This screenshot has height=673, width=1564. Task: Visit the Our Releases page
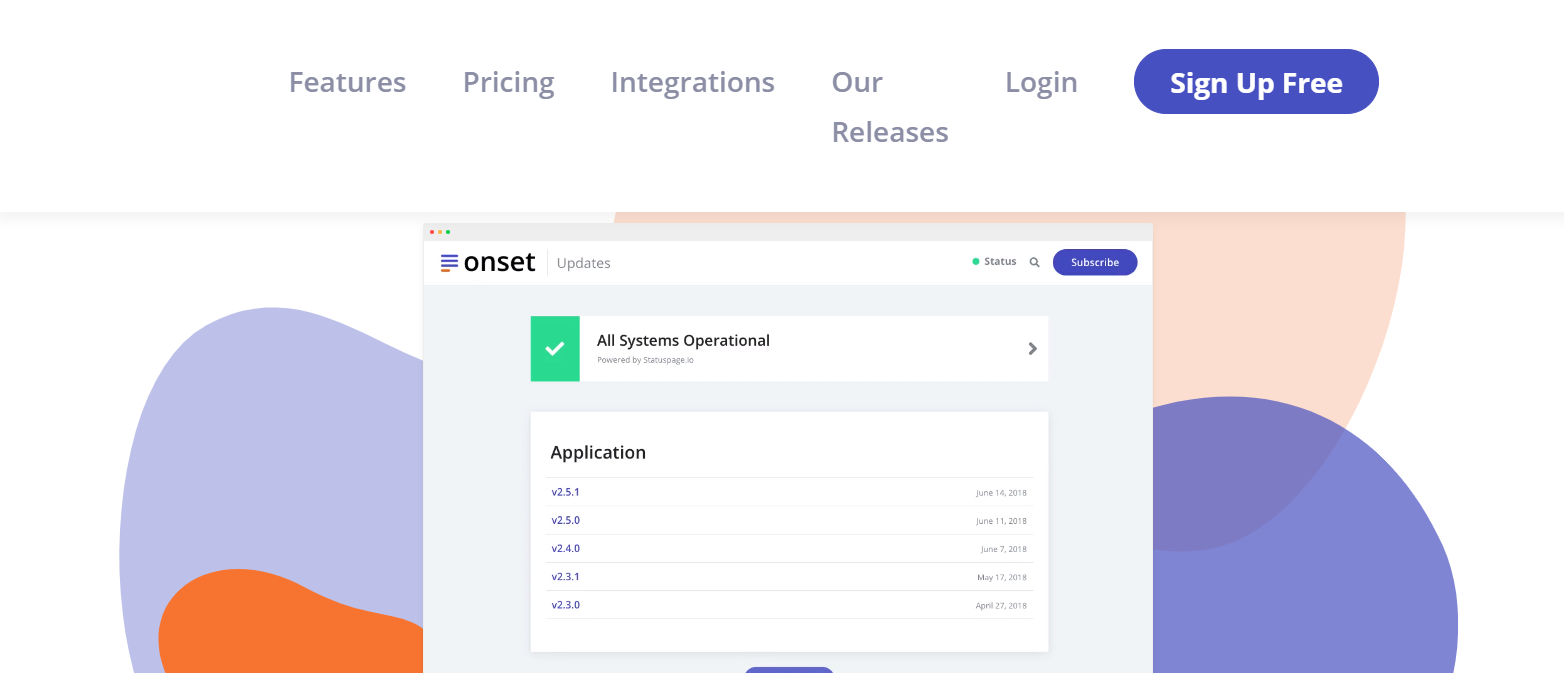tap(890, 107)
